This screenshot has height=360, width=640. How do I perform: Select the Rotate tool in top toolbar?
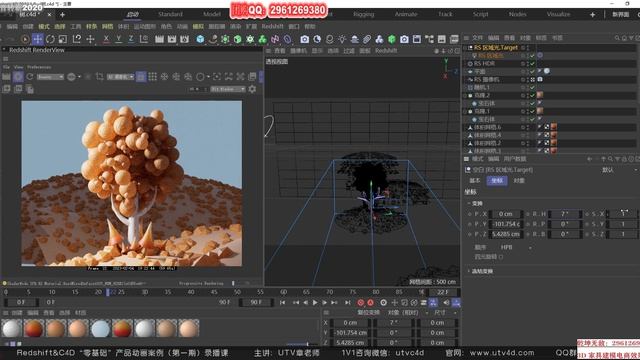pyautogui.click(x=50, y=39)
